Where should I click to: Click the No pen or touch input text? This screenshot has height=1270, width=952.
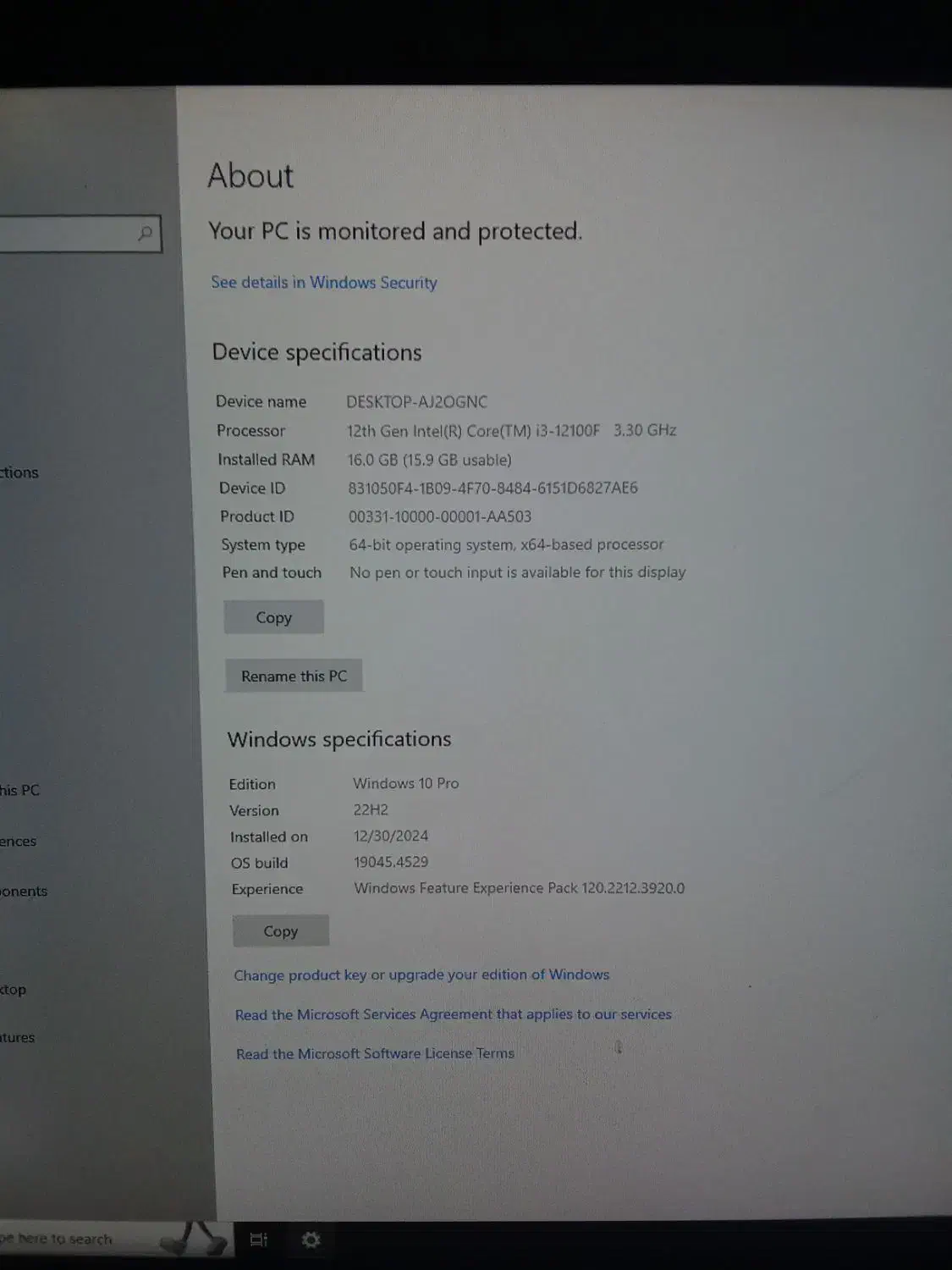[518, 572]
